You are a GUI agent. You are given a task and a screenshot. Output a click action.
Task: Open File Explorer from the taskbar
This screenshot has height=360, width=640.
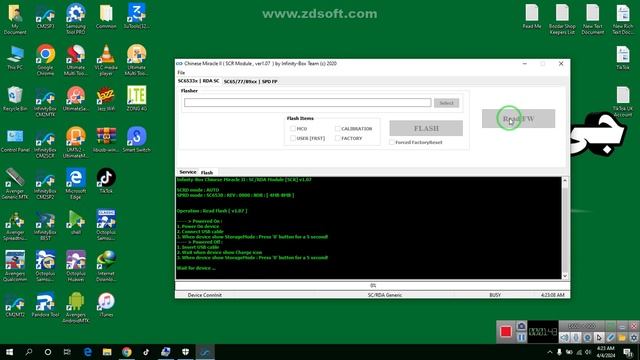(107, 352)
